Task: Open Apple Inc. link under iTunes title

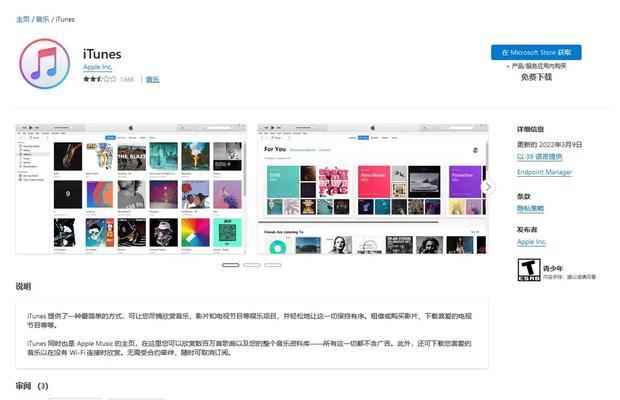Action: [x=97, y=67]
